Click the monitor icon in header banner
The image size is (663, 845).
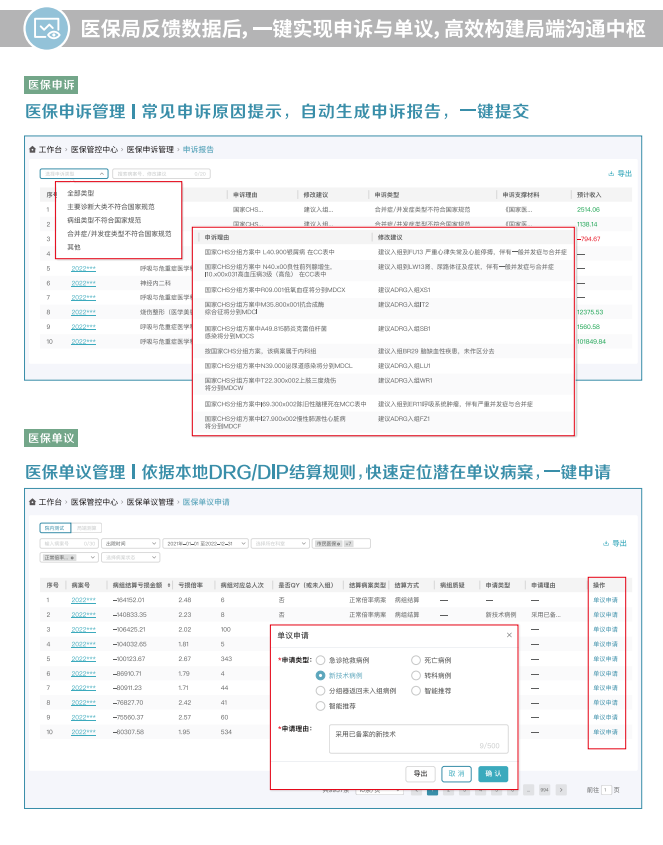[x=46, y=27]
